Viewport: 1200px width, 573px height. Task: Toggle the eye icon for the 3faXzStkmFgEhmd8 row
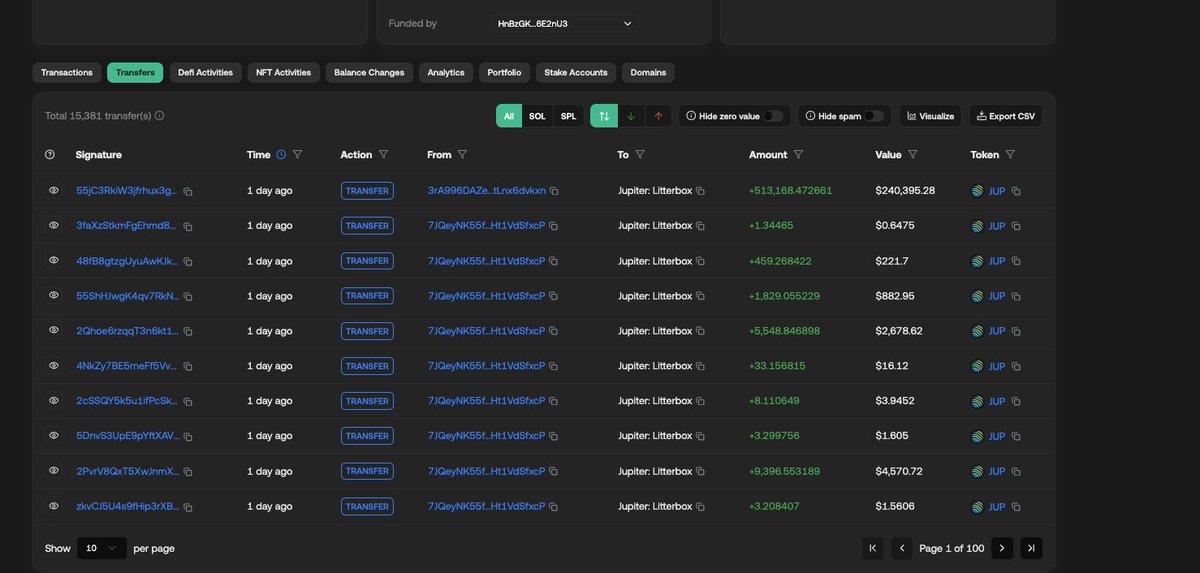tap(54, 225)
